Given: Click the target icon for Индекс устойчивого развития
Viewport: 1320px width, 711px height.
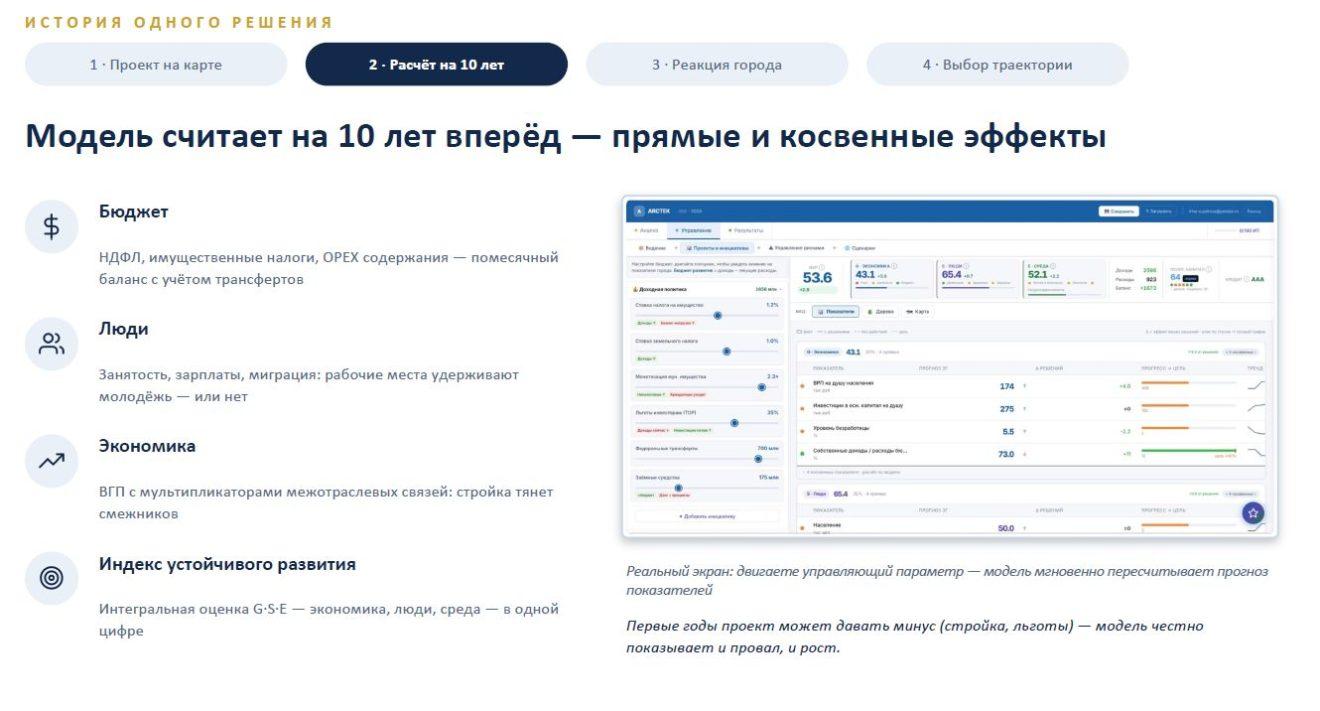Looking at the screenshot, I should point(51,578).
